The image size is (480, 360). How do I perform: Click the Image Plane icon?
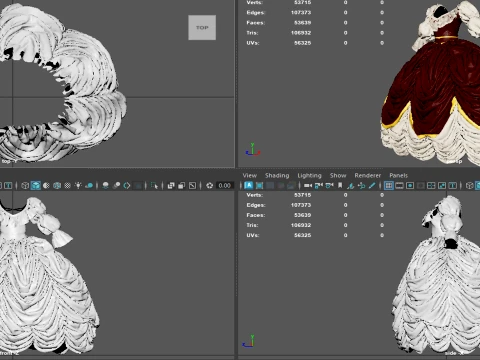(351, 185)
